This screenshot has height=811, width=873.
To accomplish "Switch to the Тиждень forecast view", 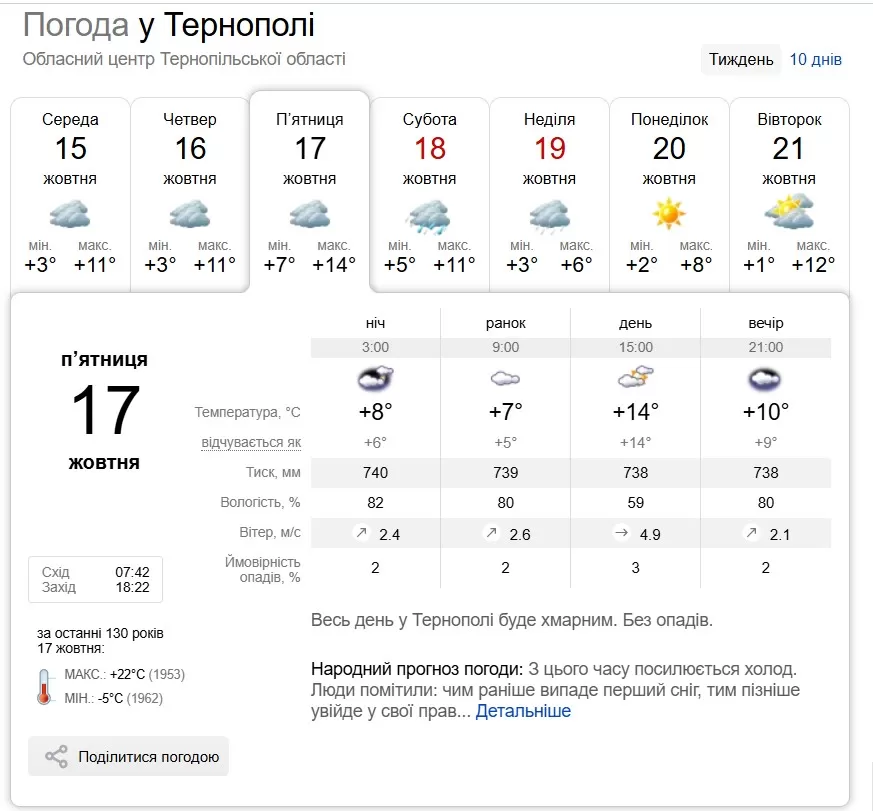I will (741, 59).
